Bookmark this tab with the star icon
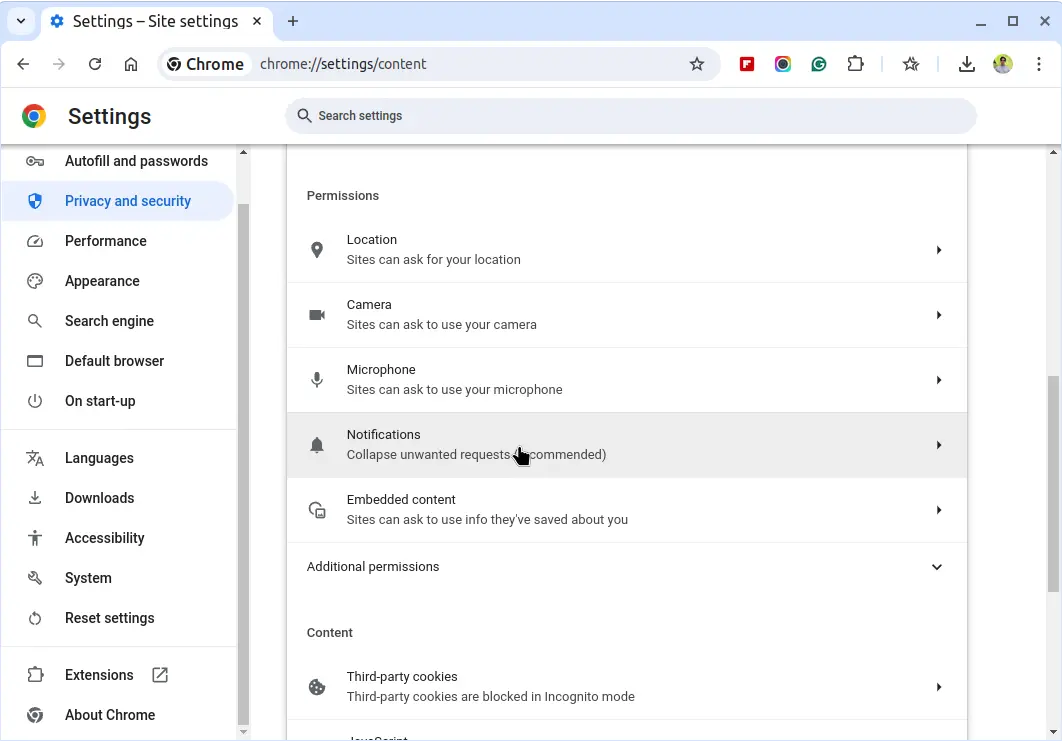The image size is (1062, 741). 696,64
